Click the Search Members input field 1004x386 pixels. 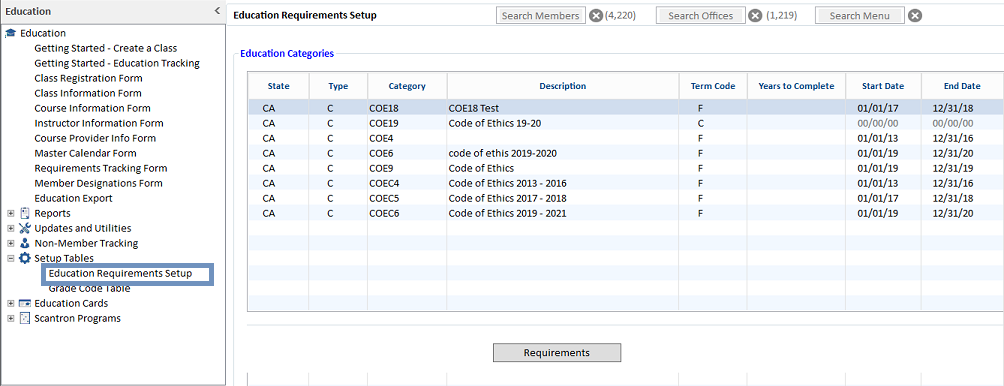pos(540,15)
